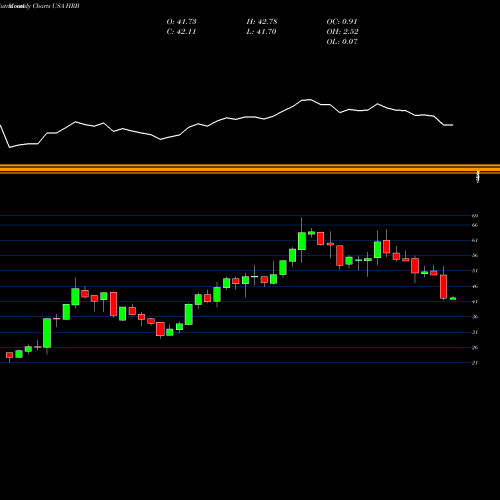Image resolution: width=500 pixels, height=500 pixels.
Task: Click the price axis label 66
Action: 475,225
